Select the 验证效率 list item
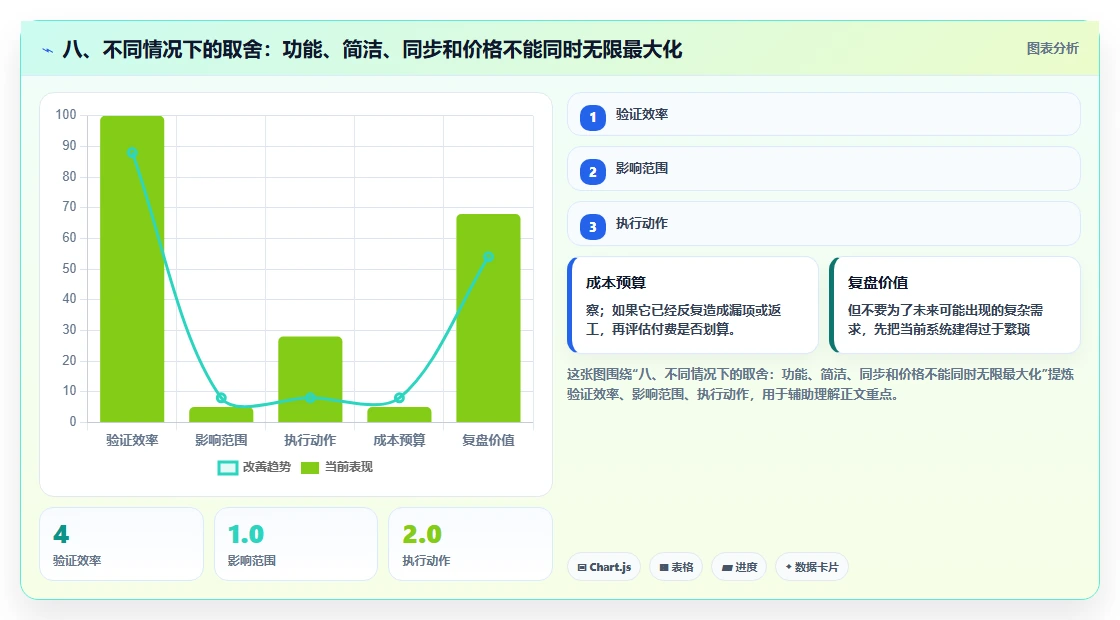Viewport: 1120px width, 620px height. pos(824,114)
